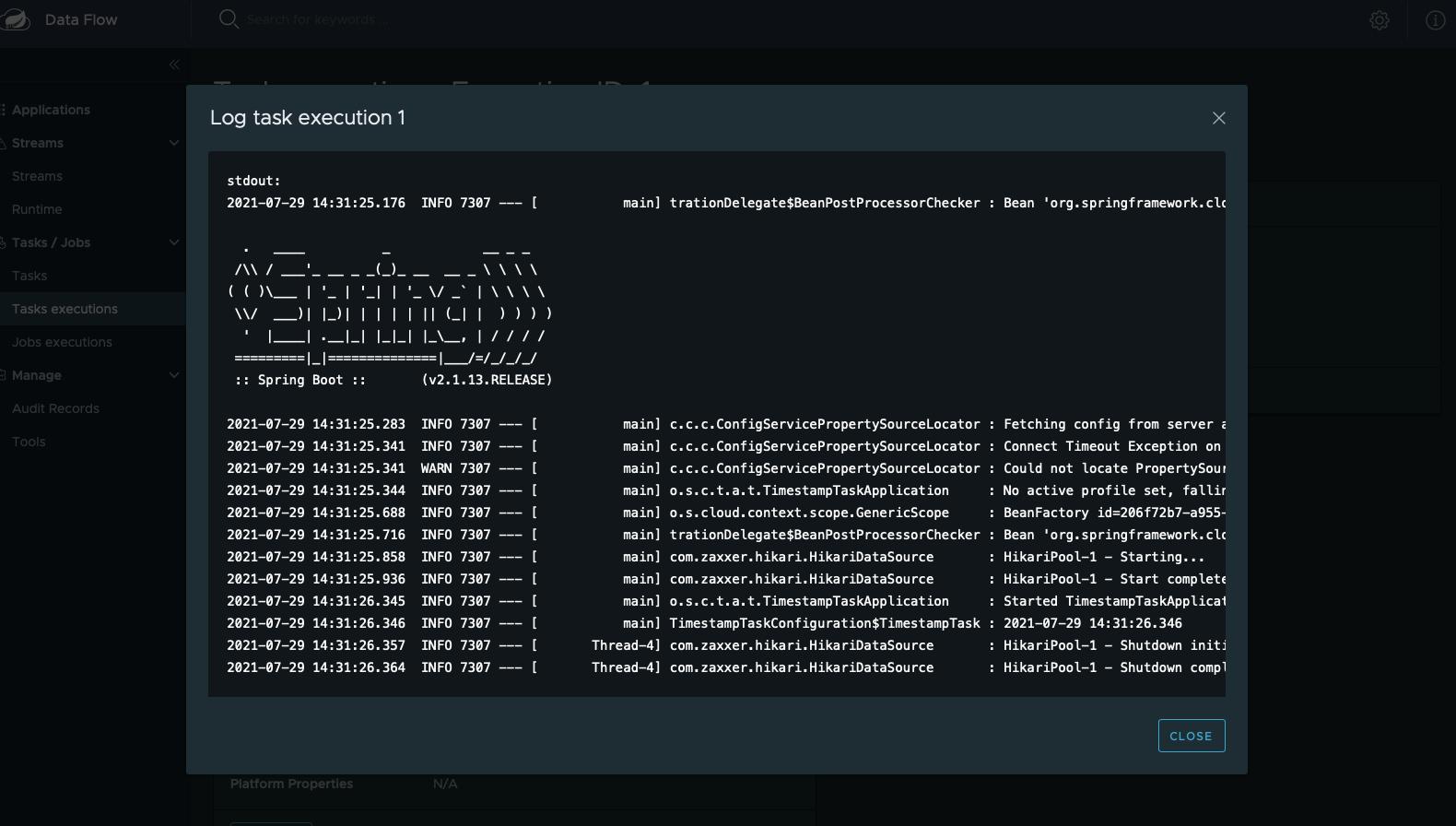Open the Tasks page
Image resolution: width=1456 pixels, height=826 pixels.
pyautogui.click(x=29, y=276)
